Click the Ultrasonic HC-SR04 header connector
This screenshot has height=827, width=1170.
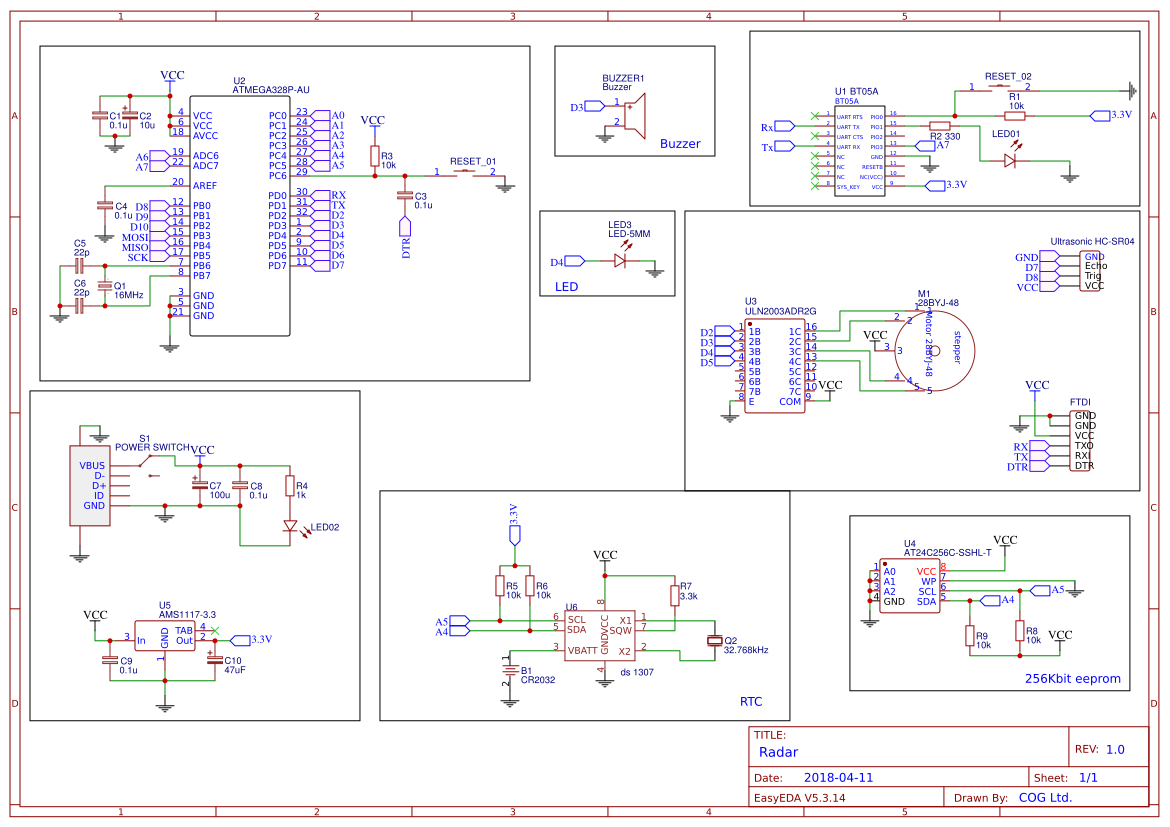pyautogui.click(x=1090, y=271)
